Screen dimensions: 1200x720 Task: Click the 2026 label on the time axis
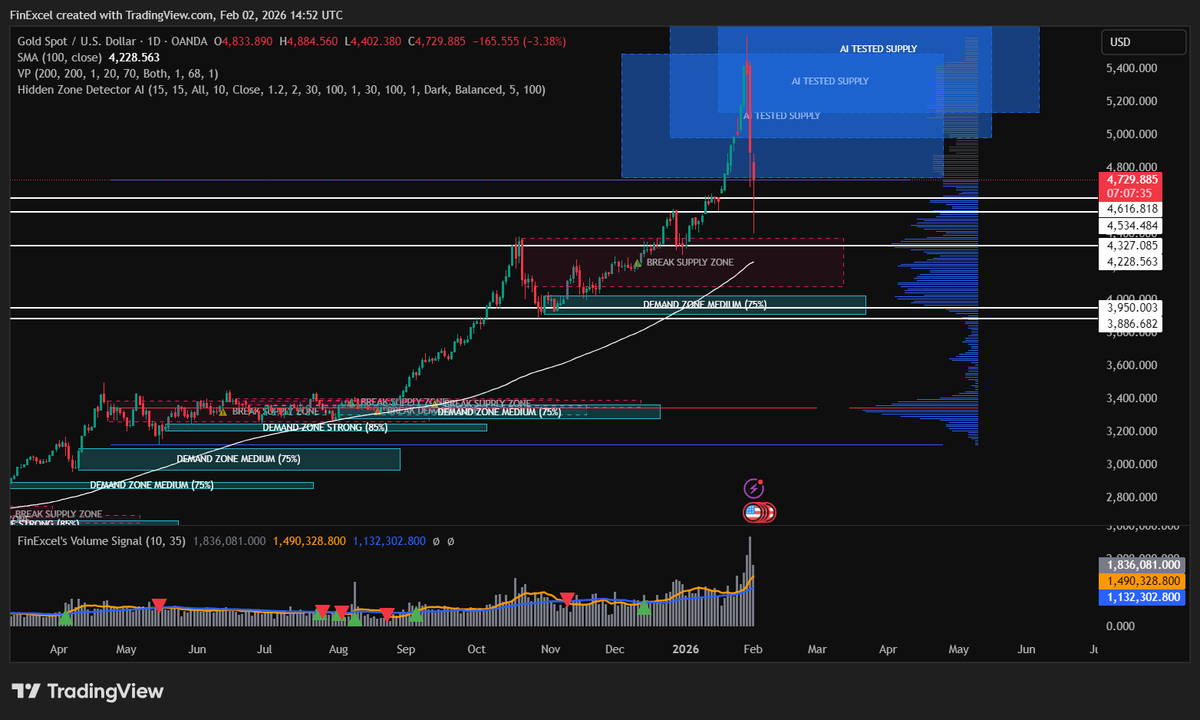(686, 648)
